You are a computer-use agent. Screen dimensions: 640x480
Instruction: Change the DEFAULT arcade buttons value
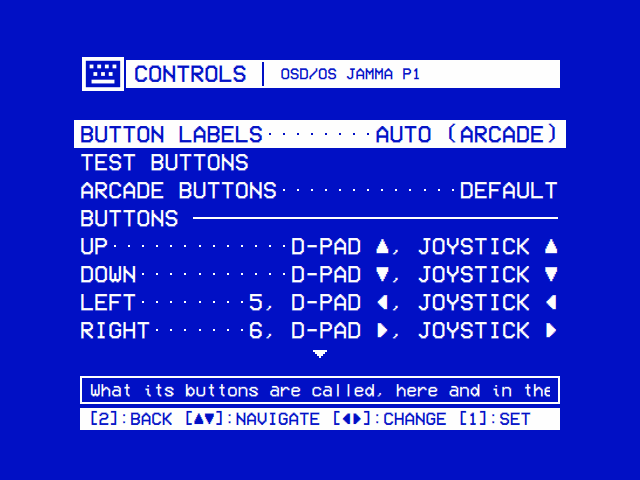pos(509,191)
